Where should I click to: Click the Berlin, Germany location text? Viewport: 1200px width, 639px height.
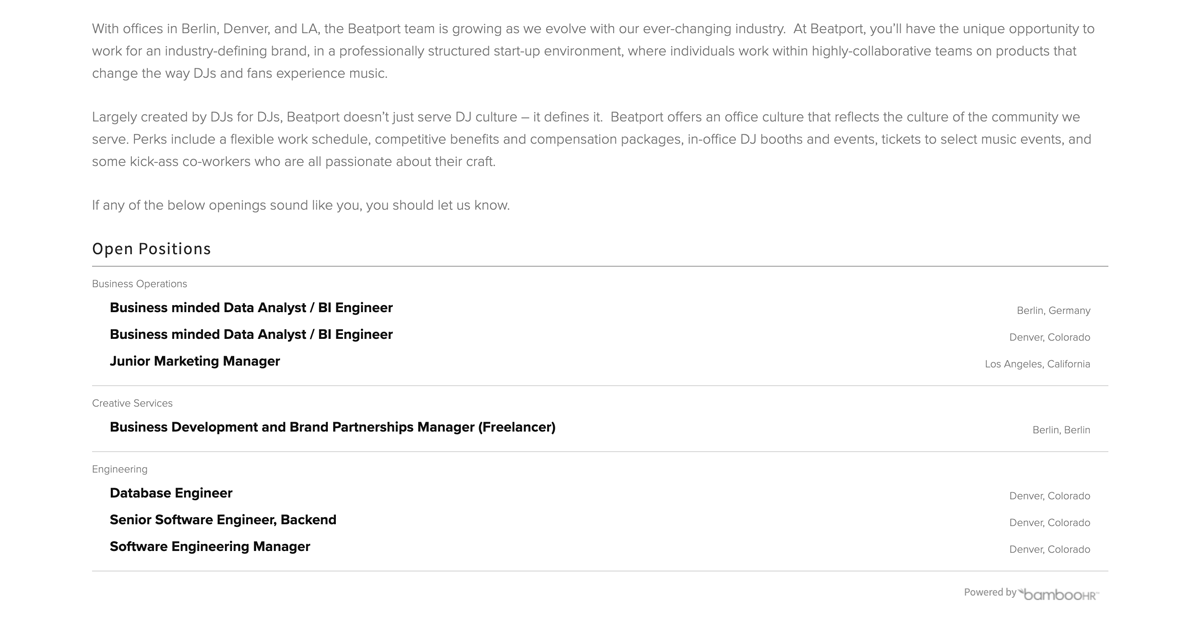(1054, 311)
